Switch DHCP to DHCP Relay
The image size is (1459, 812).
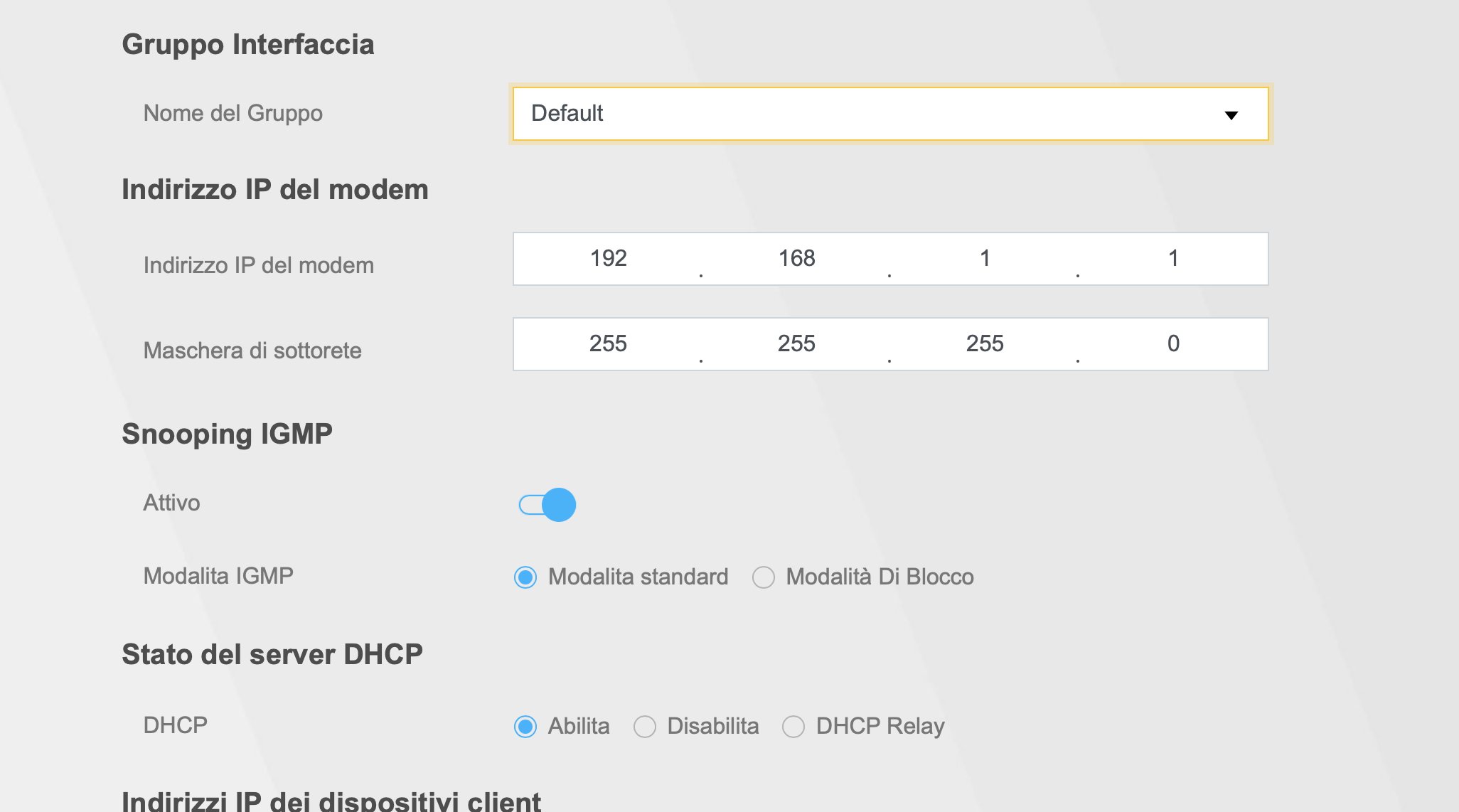793,727
